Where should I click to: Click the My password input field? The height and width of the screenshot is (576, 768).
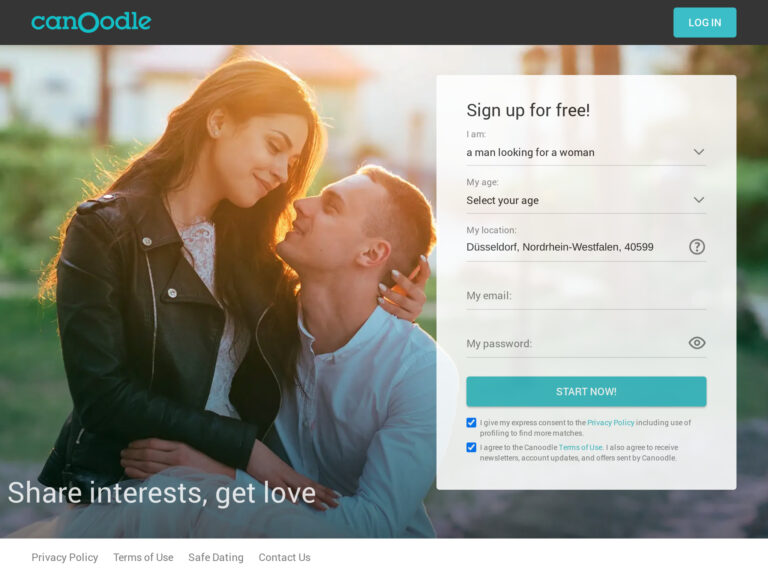tap(576, 343)
